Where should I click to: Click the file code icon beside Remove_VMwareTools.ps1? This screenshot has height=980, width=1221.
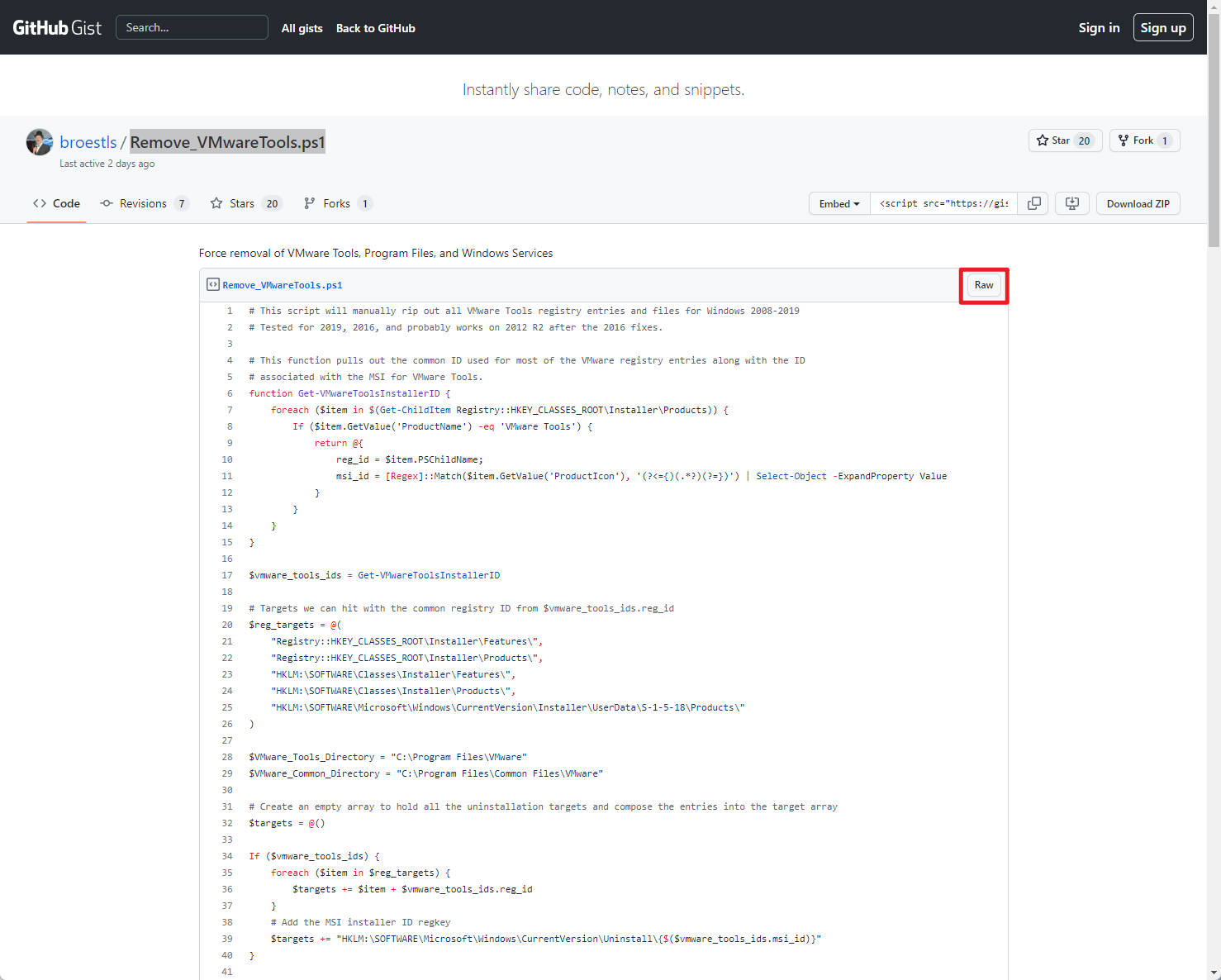[x=213, y=284]
